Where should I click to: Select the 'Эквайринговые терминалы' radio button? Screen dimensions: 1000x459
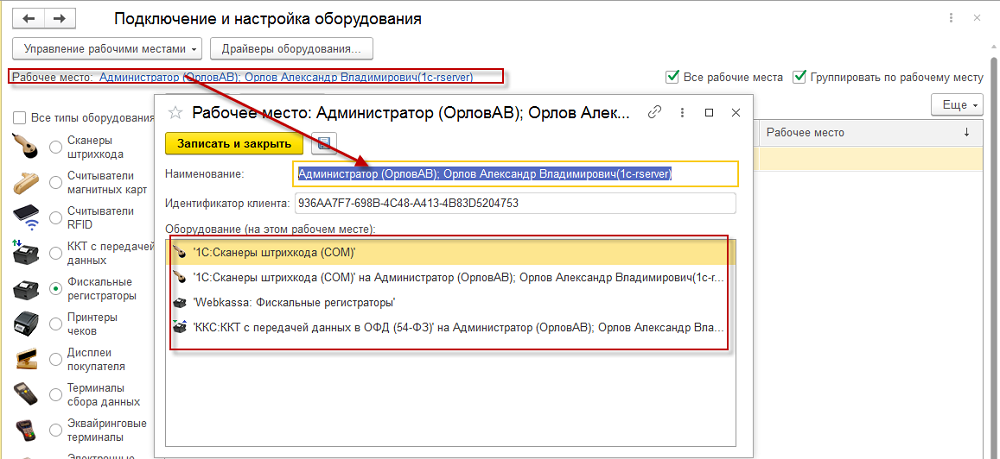(55, 431)
